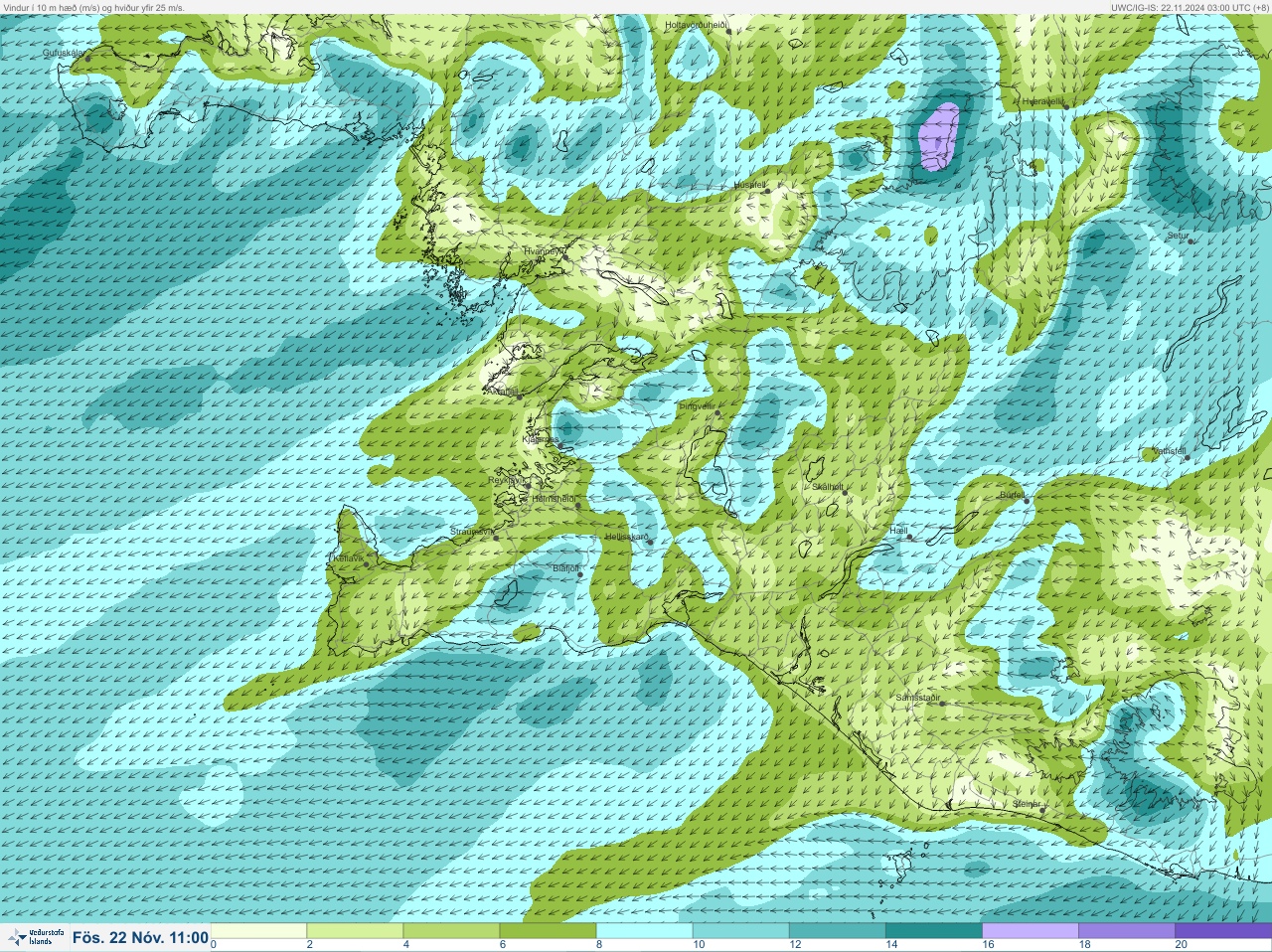Click the Veðurstofa Íslands logo
The height and width of the screenshot is (952, 1272).
click(x=35, y=937)
